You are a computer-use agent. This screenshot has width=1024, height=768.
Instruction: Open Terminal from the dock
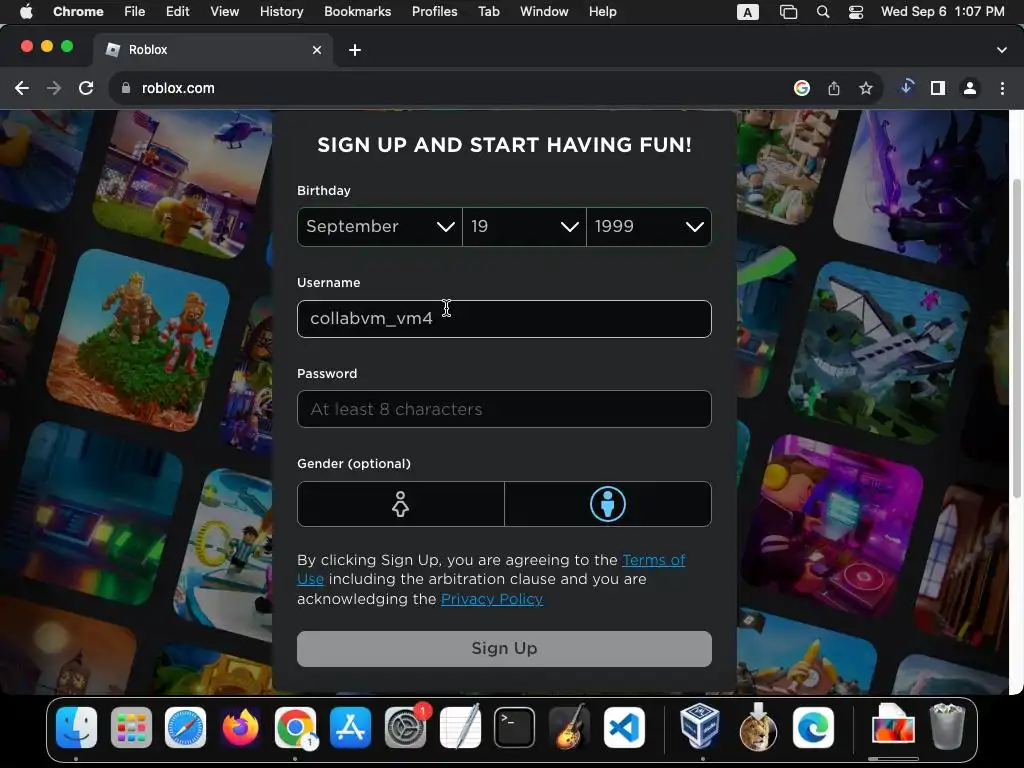515,727
